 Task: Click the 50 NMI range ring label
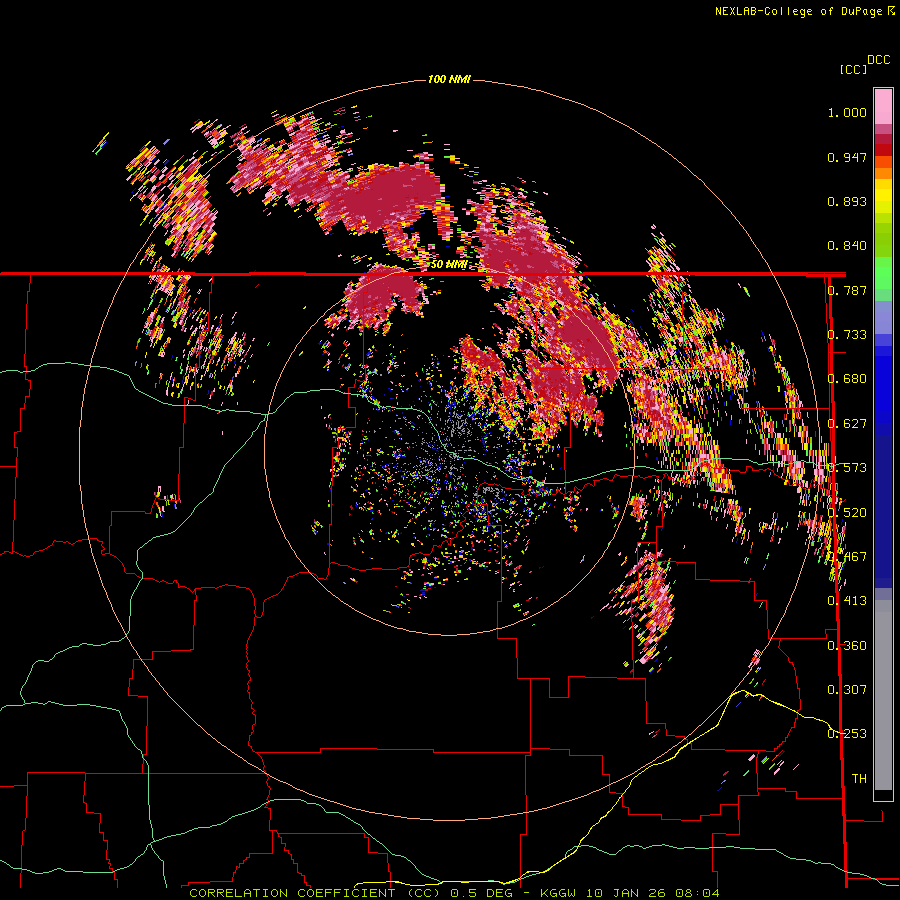(x=448, y=265)
